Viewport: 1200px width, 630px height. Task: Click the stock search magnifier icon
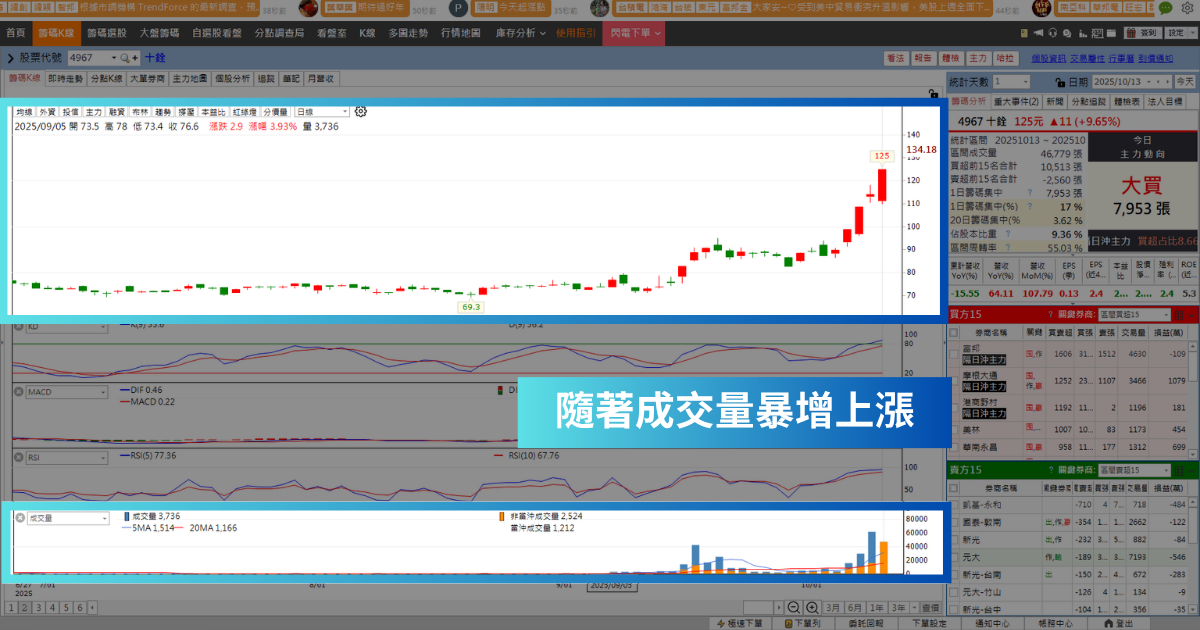pos(125,58)
